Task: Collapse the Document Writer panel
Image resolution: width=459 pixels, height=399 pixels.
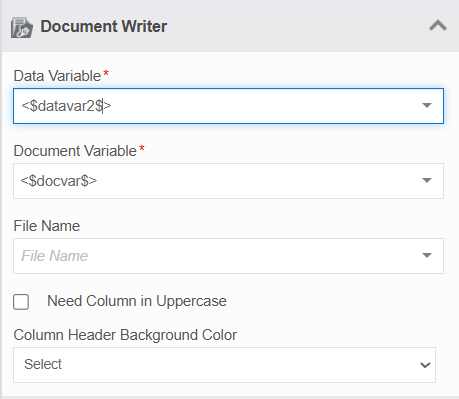Action: click(x=438, y=26)
